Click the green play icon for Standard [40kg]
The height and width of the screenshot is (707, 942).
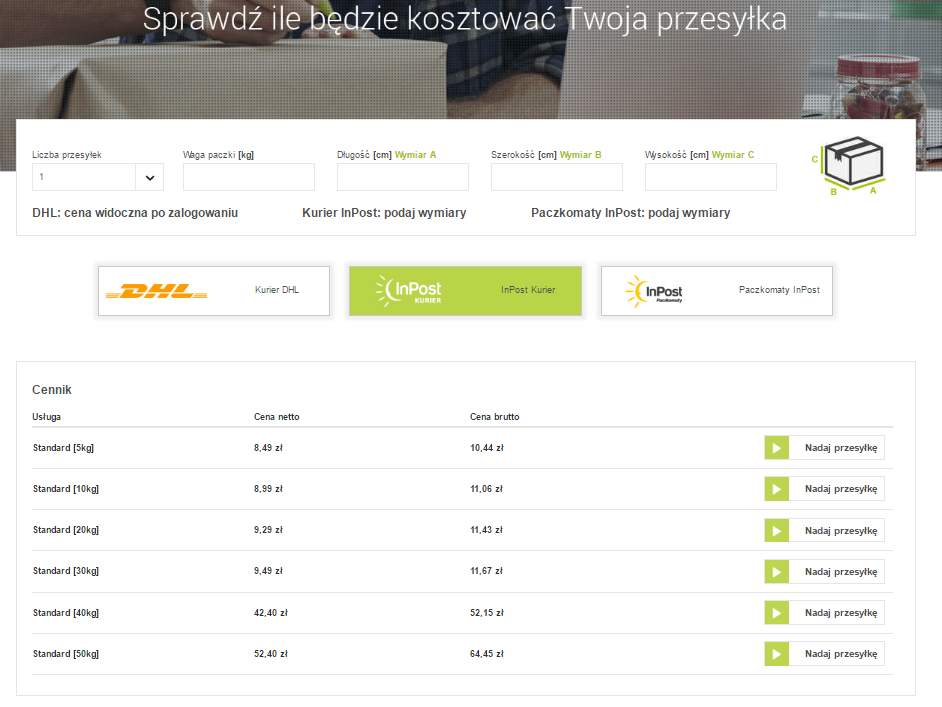pyautogui.click(x=777, y=612)
